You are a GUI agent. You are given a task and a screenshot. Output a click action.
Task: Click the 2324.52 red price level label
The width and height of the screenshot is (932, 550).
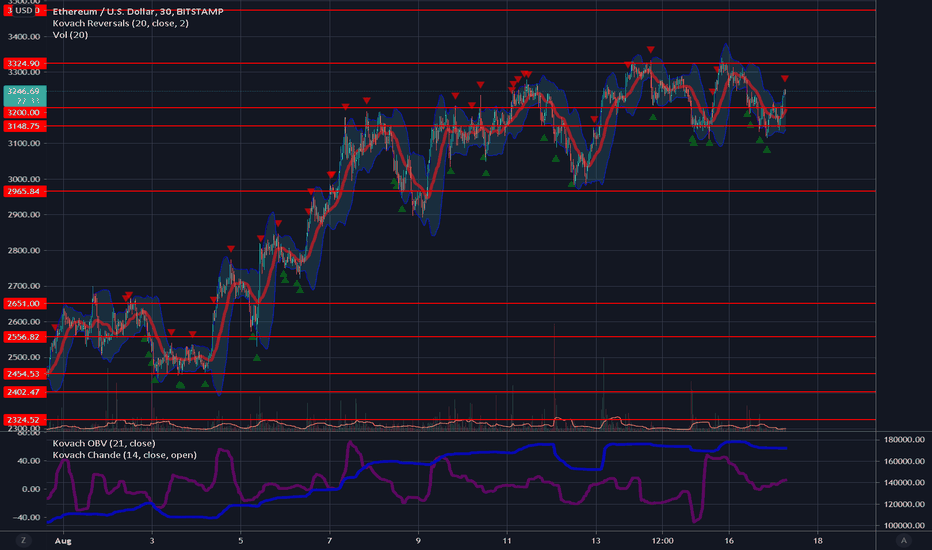(24, 420)
